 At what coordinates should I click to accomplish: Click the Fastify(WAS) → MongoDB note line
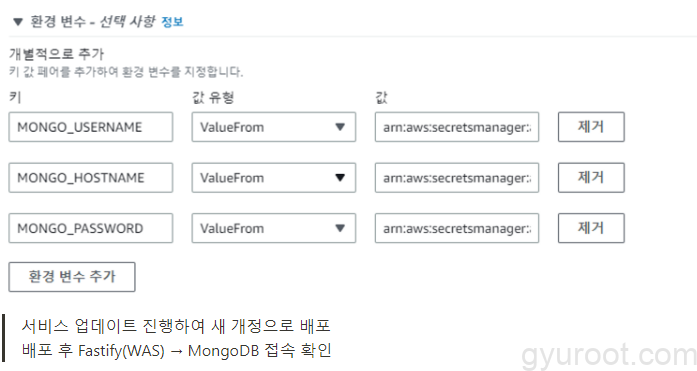[x=176, y=351]
